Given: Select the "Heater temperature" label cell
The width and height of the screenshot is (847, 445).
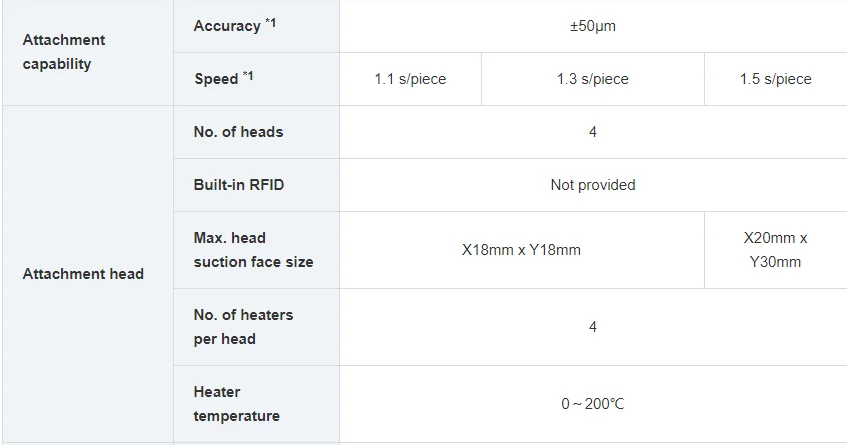Looking at the screenshot, I should 237,404.
